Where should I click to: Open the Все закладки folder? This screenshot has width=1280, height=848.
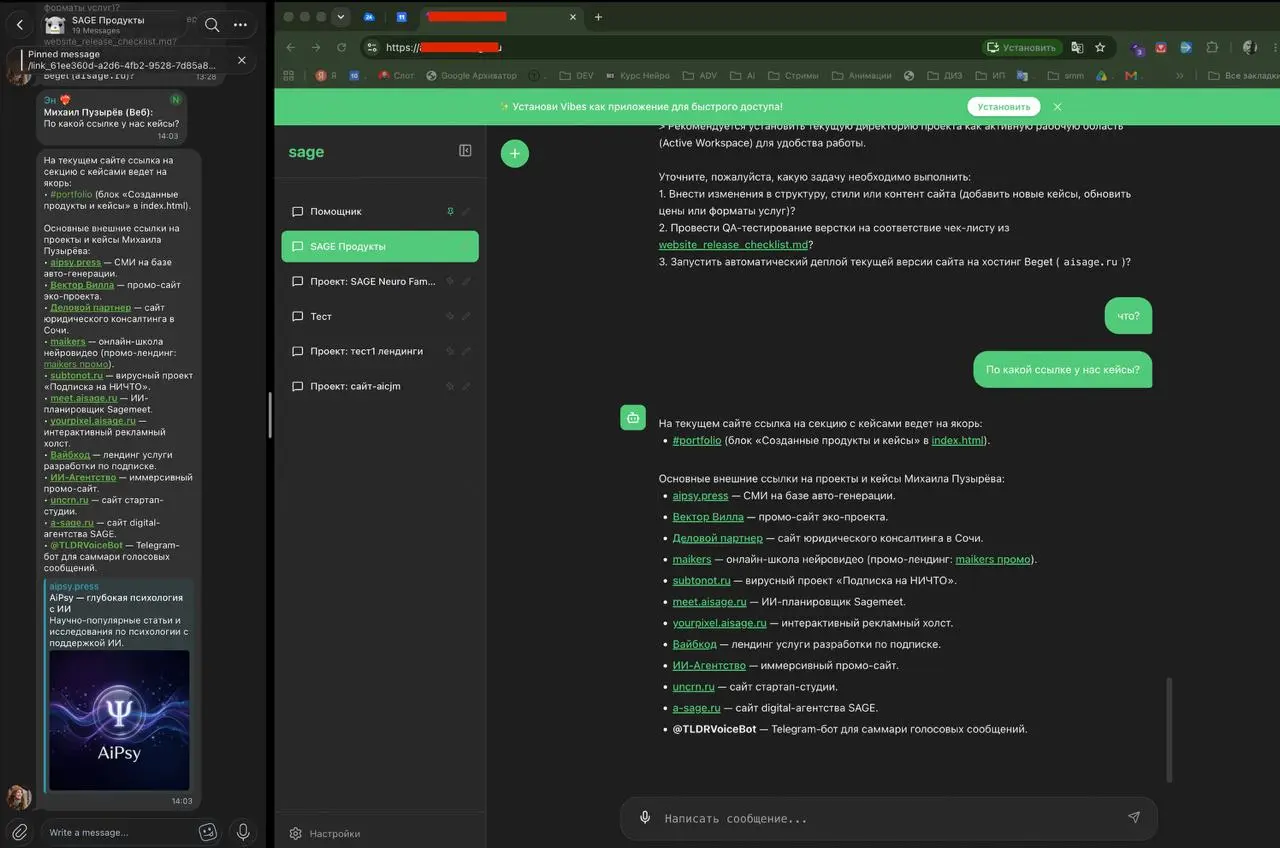(1243, 75)
